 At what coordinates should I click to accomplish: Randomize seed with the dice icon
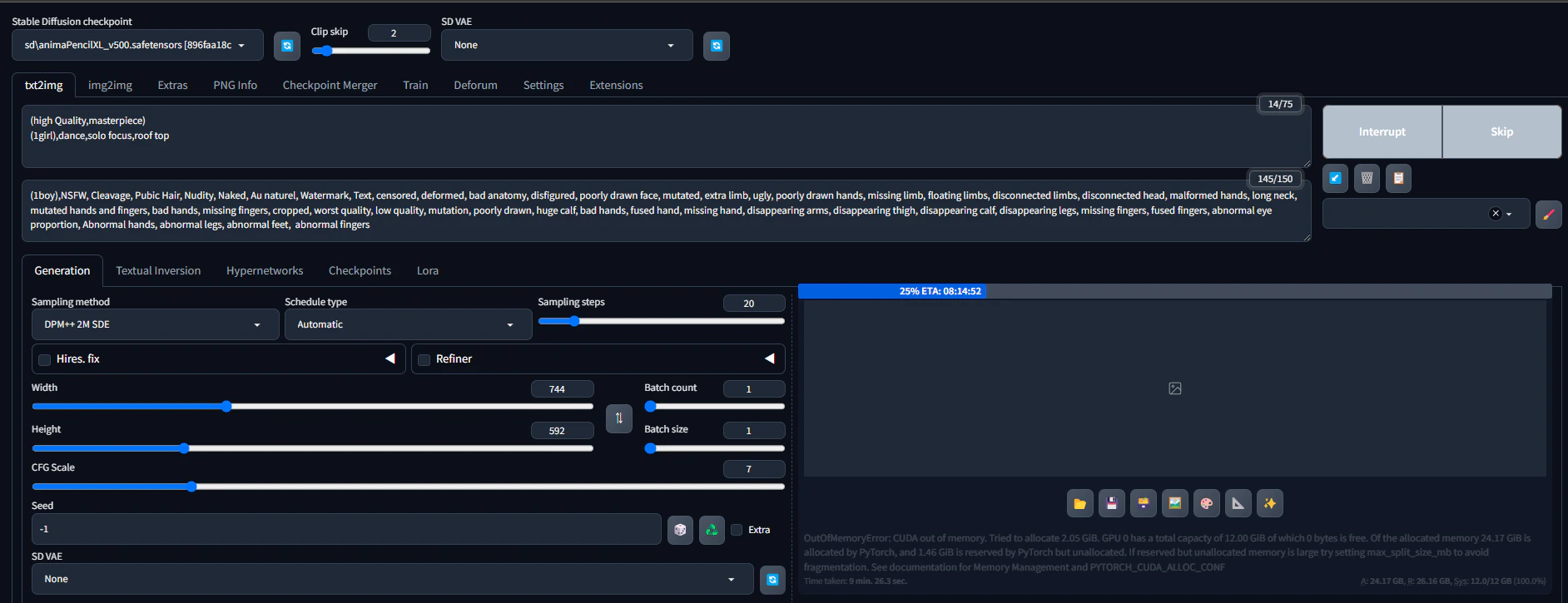click(x=680, y=530)
